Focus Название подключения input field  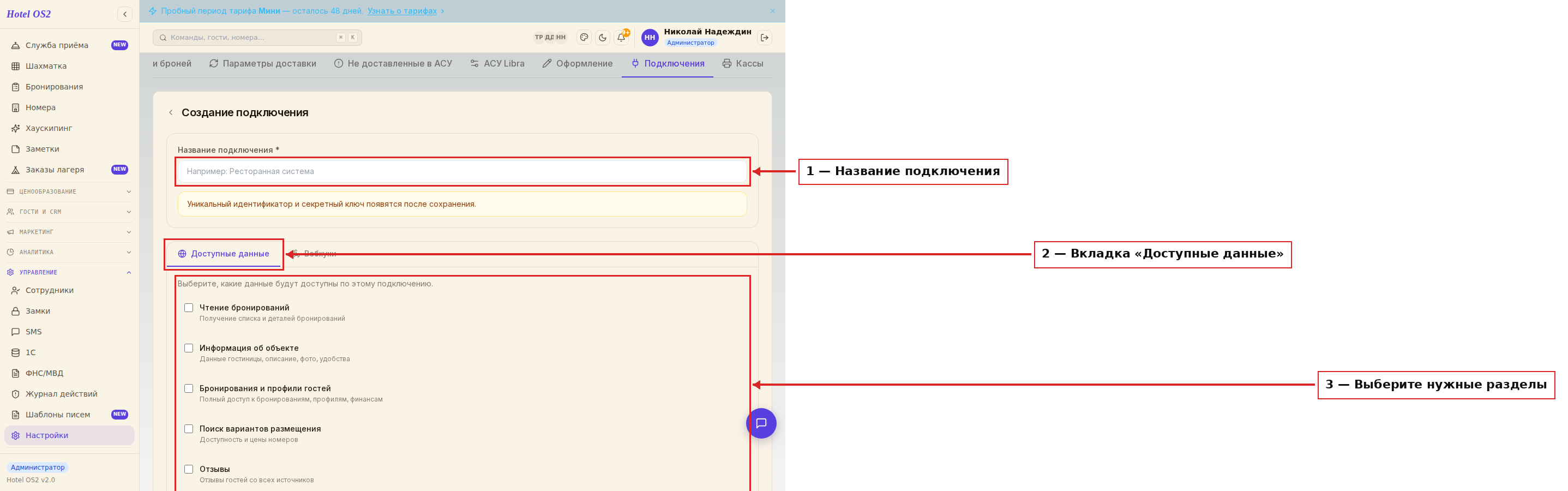(x=462, y=171)
